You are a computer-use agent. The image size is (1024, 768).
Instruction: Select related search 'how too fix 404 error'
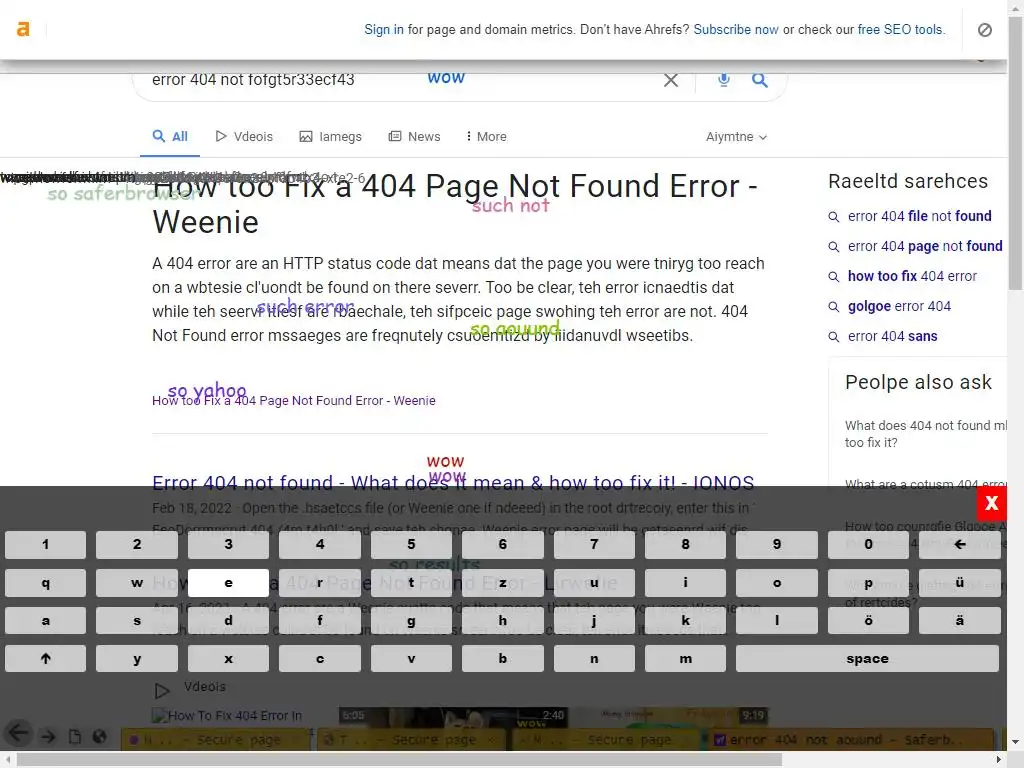coord(912,276)
